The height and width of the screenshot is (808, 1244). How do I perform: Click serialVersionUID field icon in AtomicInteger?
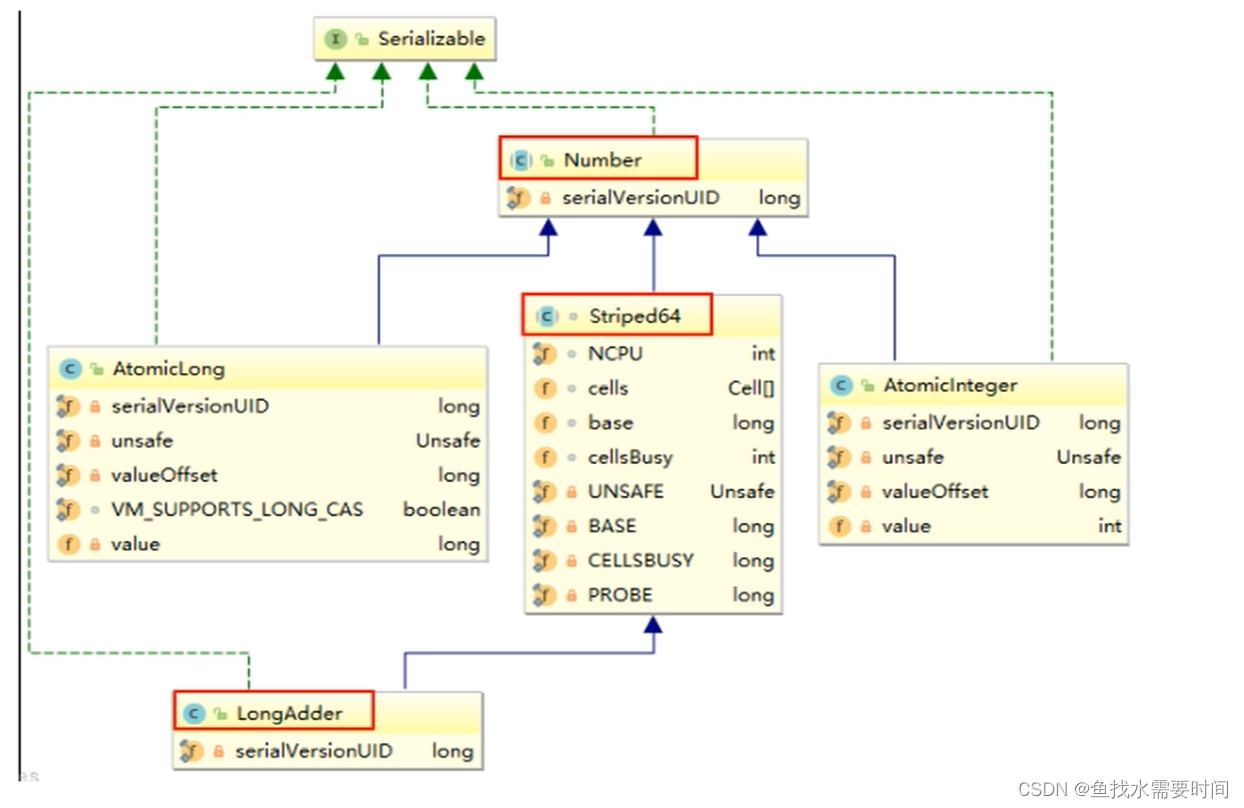[839, 423]
